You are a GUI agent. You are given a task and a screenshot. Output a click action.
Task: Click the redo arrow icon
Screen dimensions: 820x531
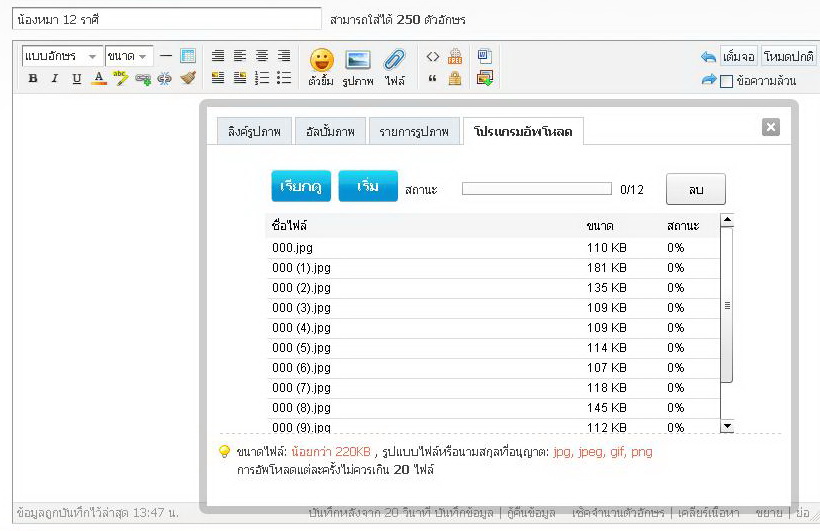709,80
